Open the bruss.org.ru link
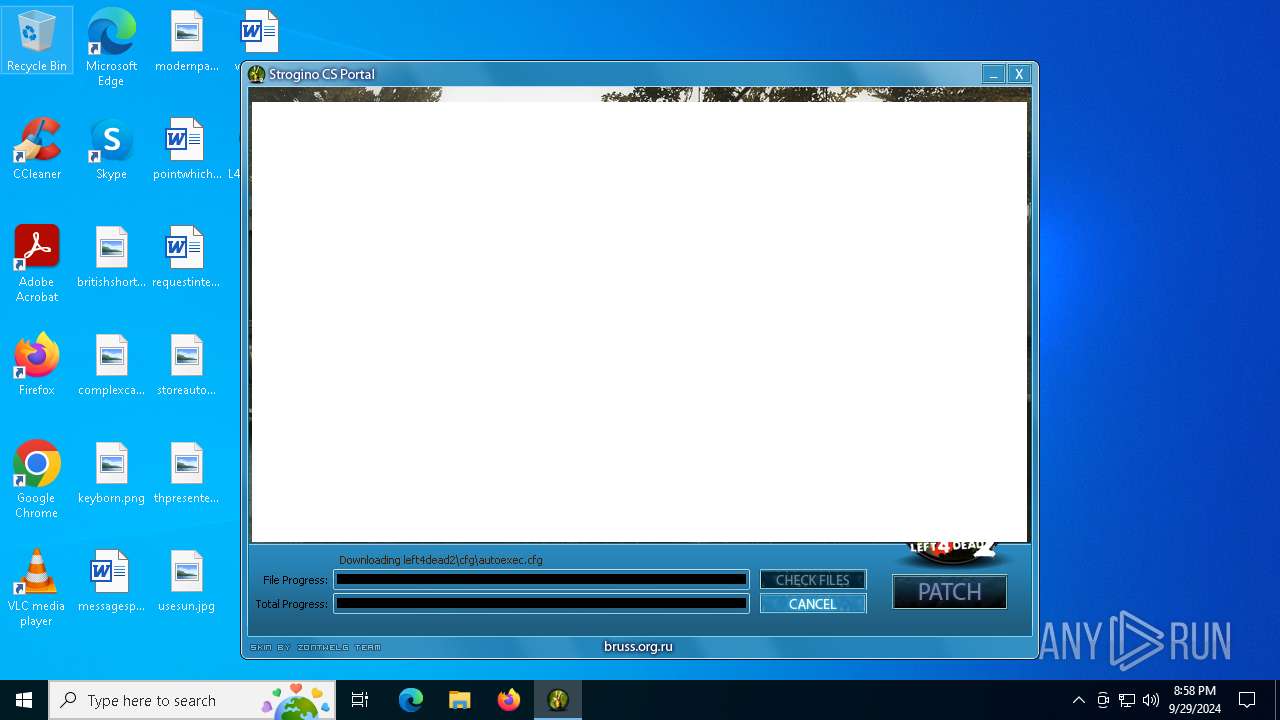 (638, 647)
